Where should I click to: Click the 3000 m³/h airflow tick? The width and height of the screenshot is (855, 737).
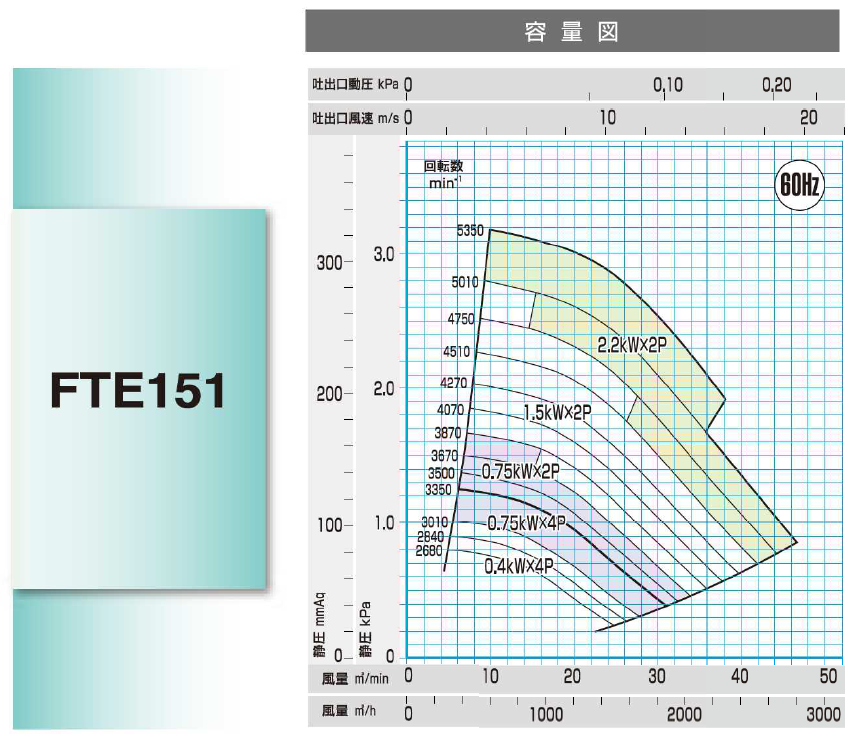[x=823, y=714]
